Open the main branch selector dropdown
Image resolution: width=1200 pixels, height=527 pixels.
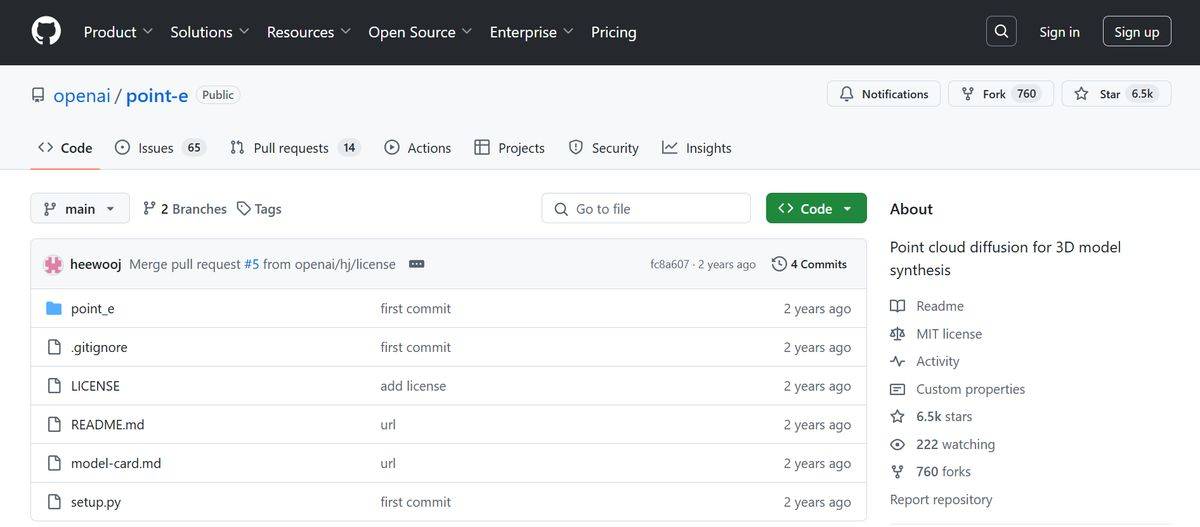(80, 209)
